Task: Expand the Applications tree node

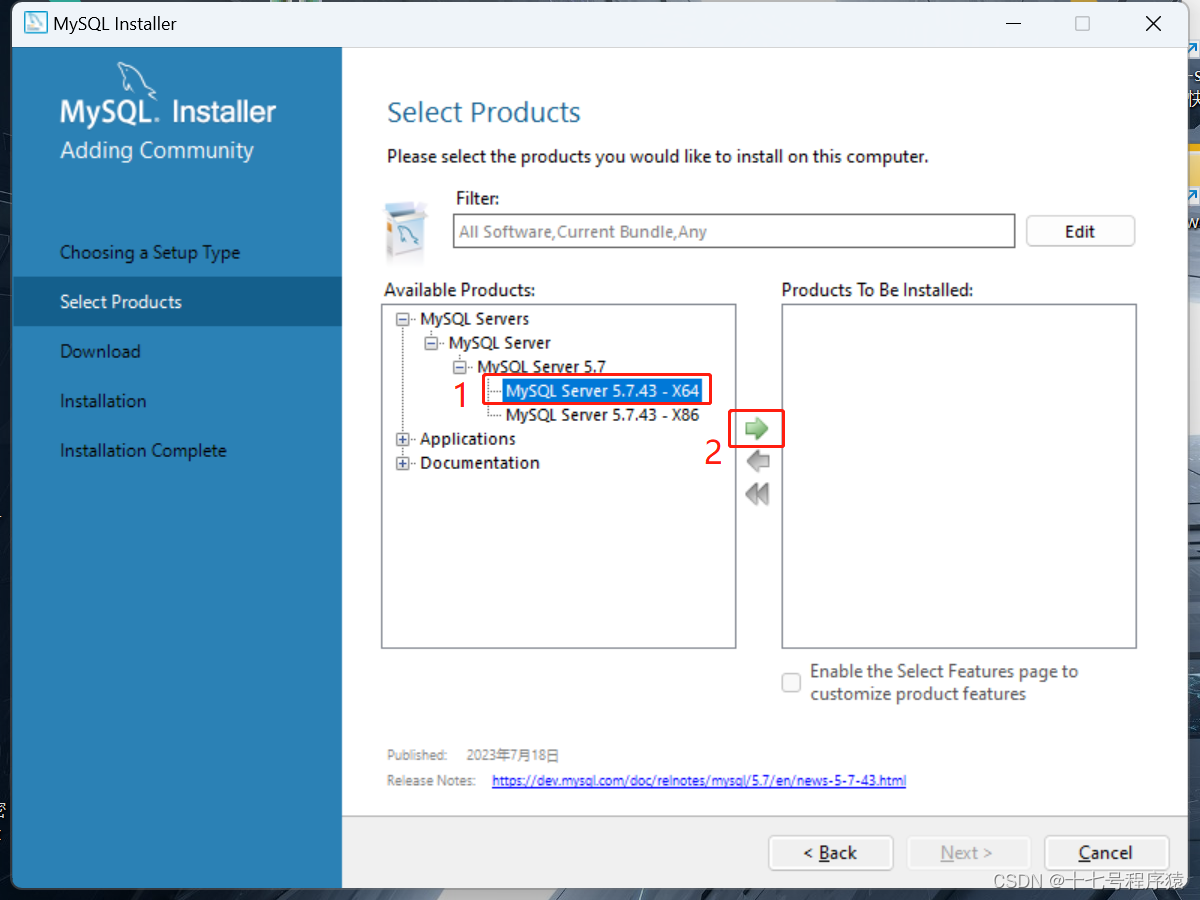Action: [403, 439]
